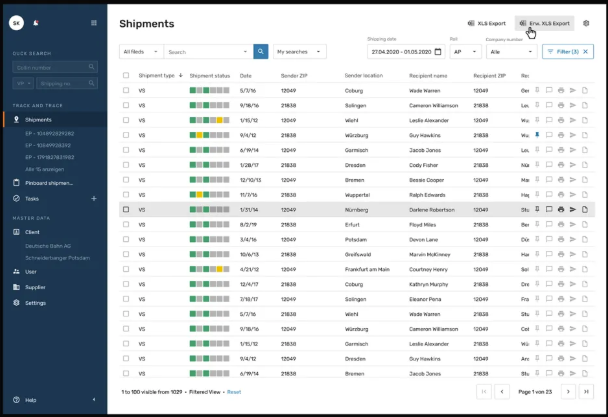Open the apps grid icon in the sidebar
This screenshot has width=608, height=417.
(94, 23)
